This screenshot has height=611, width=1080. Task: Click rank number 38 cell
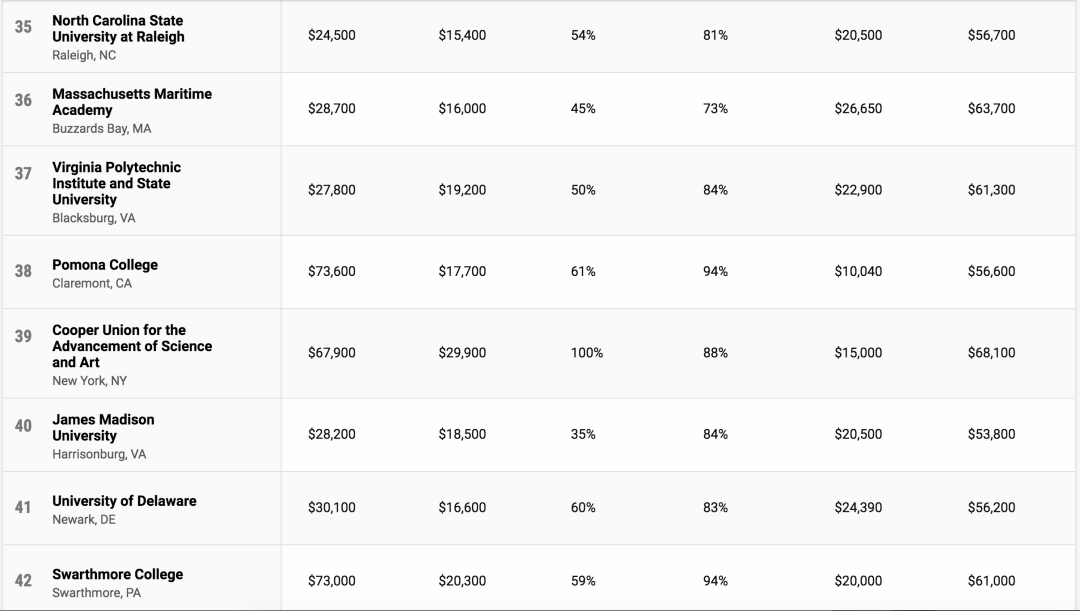[x=23, y=271]
